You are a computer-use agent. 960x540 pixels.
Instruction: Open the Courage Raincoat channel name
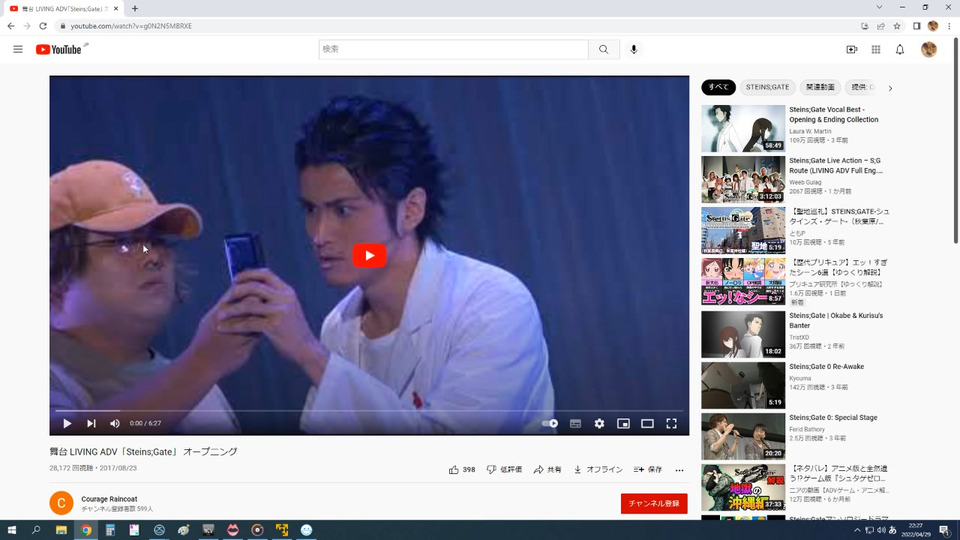tap(109, 499)
